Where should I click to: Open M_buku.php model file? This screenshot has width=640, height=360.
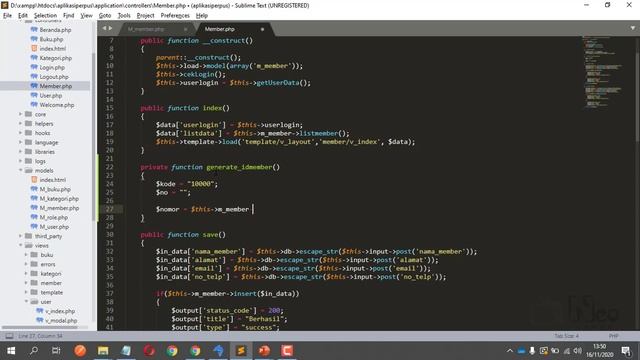pyautogui.click(x=55, y=189)
